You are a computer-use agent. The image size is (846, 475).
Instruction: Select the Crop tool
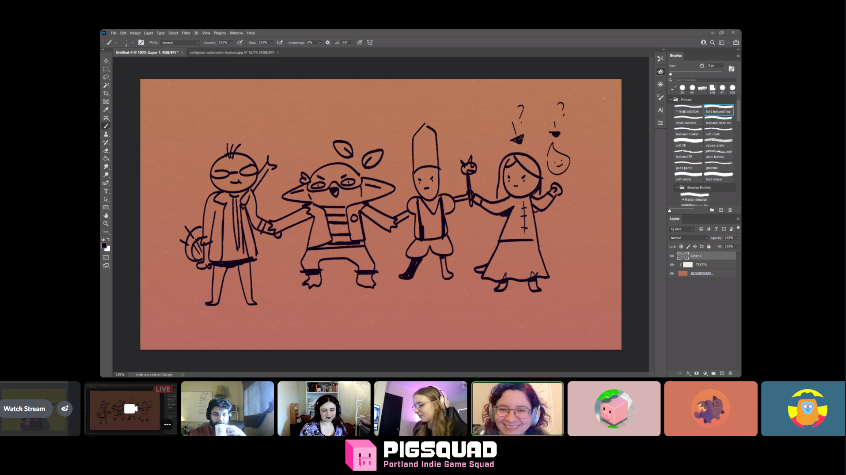[x=106, y=93]
